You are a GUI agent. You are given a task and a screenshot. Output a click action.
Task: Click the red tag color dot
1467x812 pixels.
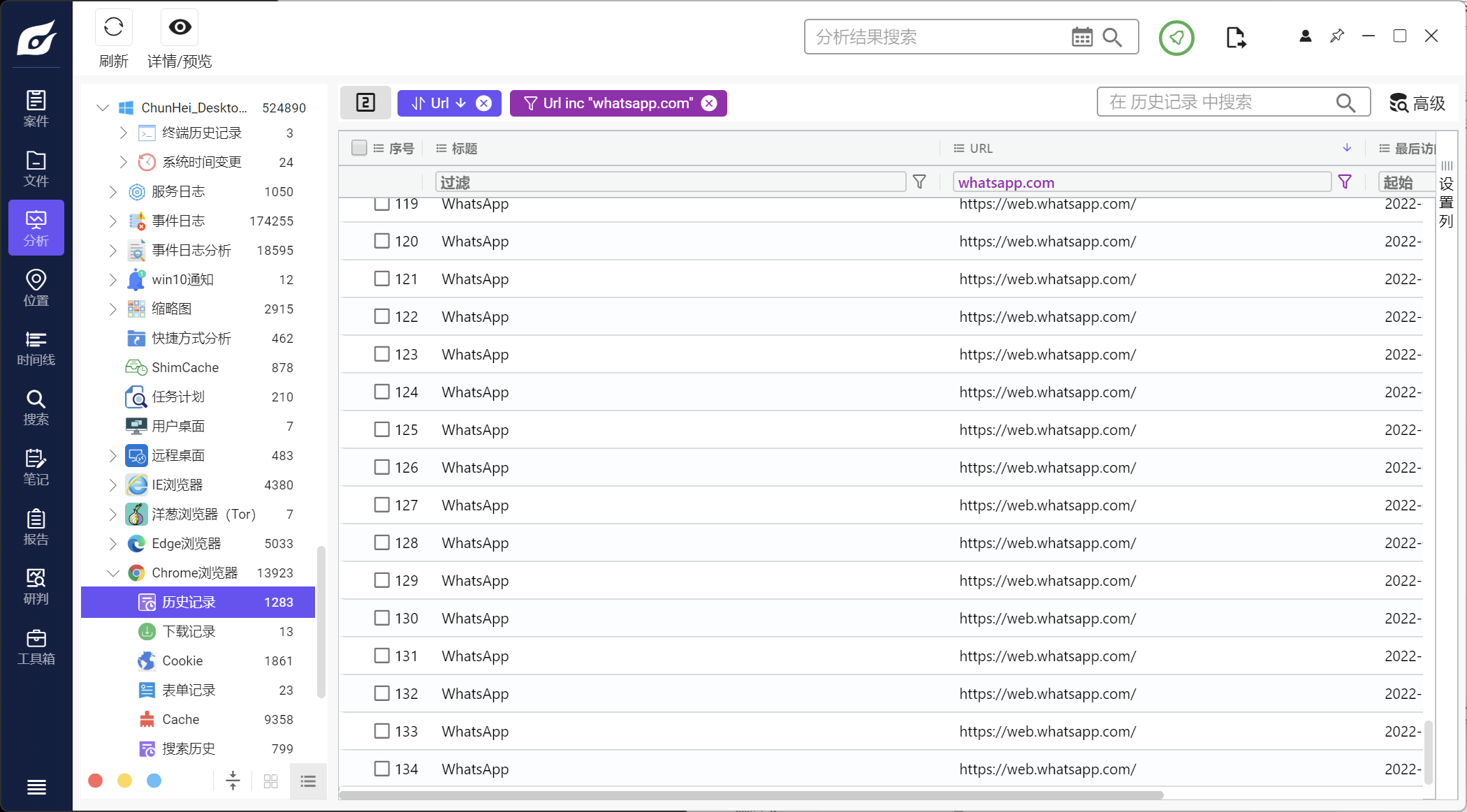click(96, 781)
